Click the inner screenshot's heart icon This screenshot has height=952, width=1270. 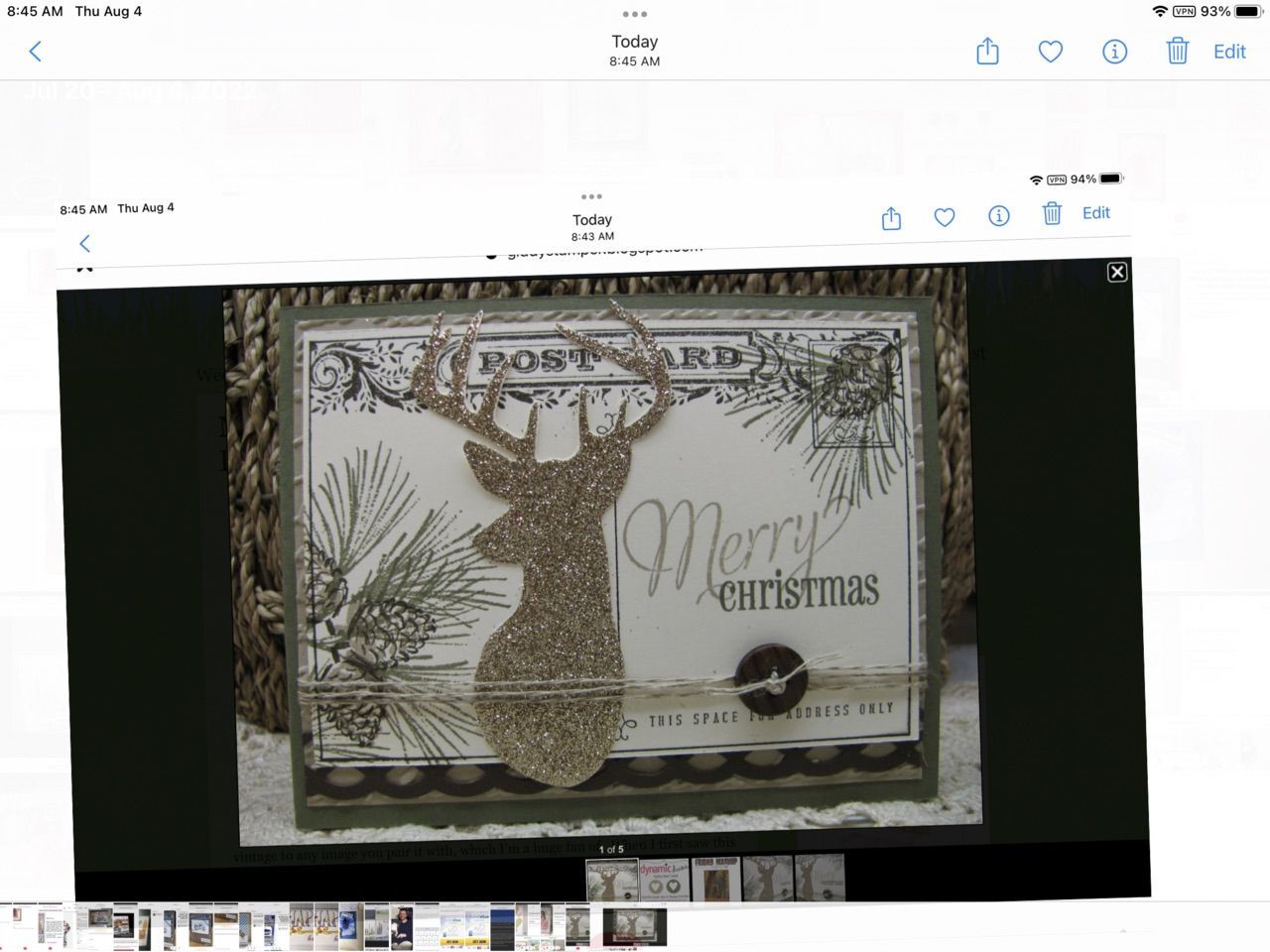coord(945,216)
